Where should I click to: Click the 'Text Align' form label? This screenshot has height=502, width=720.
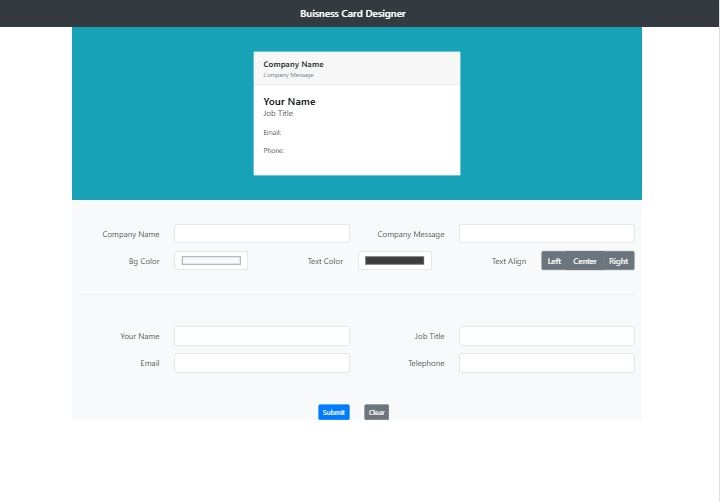pyautogui.click(x=509, y=261)
